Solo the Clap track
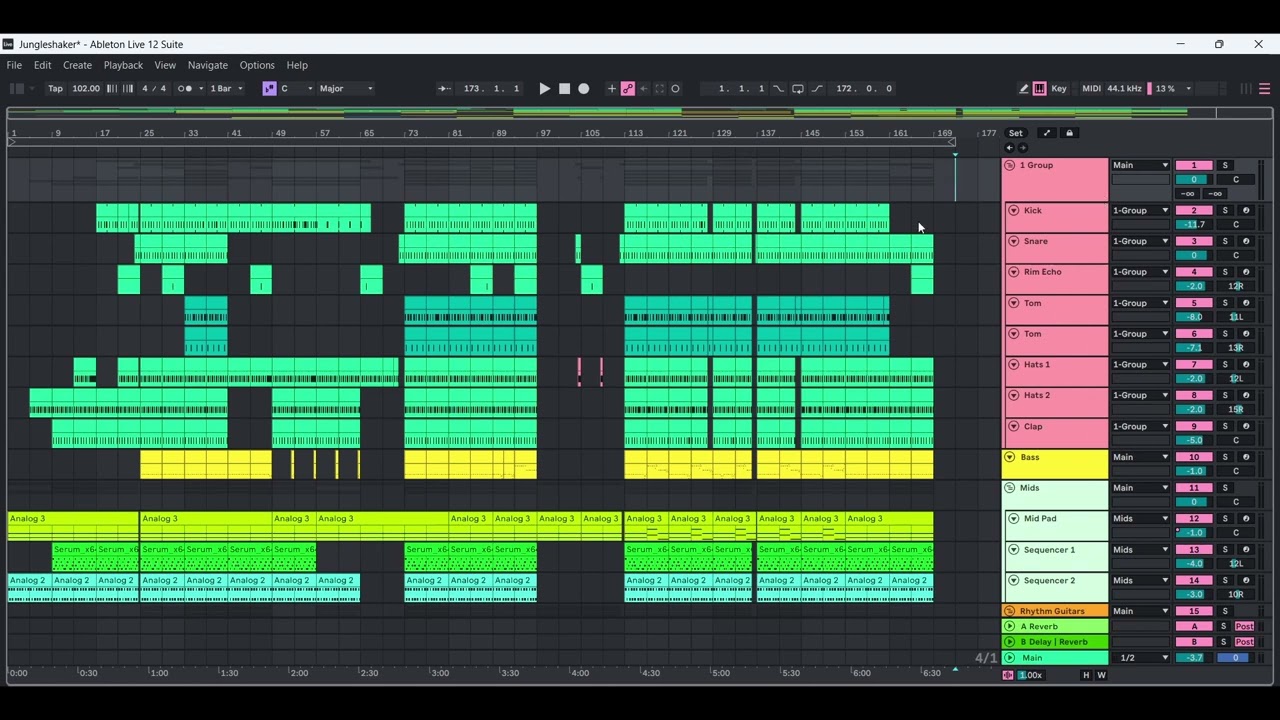This screenshot has height=720, width=1280. click(x=1225, y=426)
